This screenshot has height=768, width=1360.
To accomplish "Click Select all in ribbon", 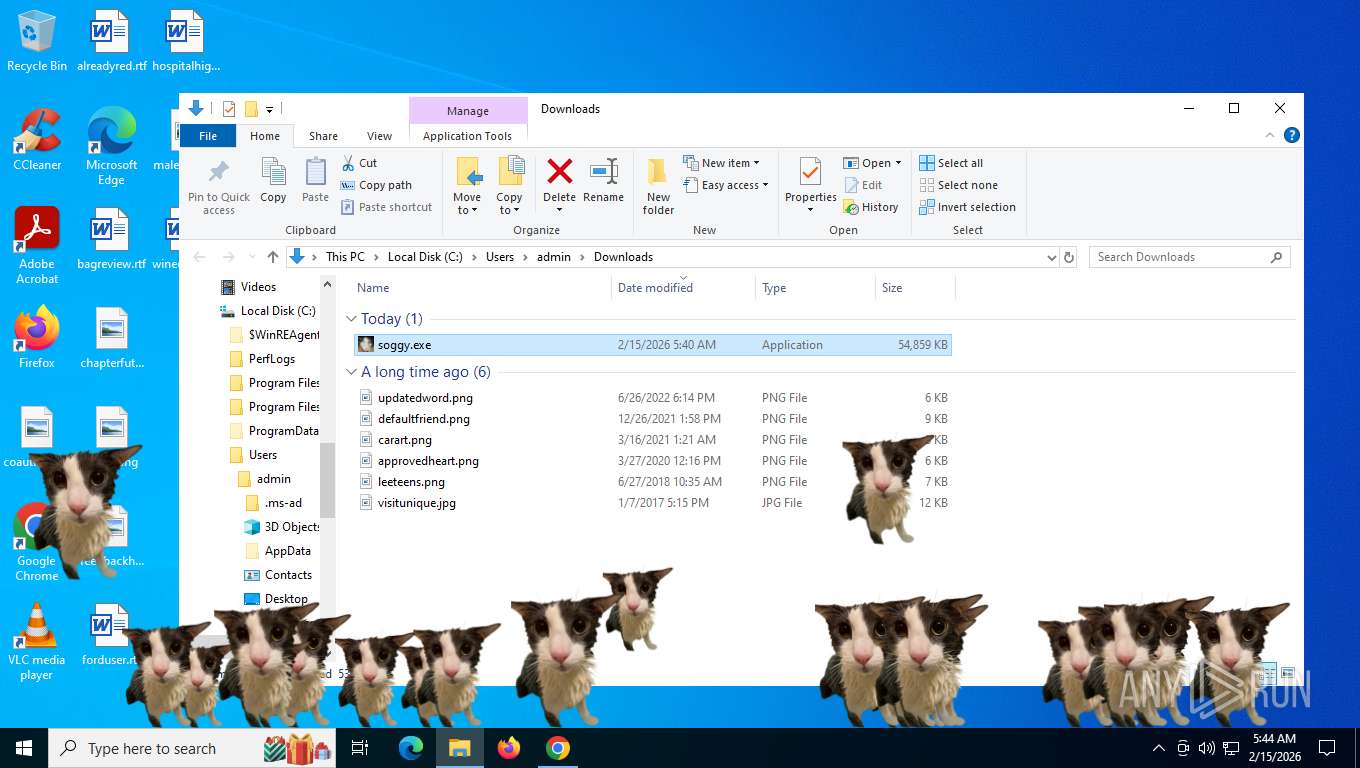I will 951,163.
